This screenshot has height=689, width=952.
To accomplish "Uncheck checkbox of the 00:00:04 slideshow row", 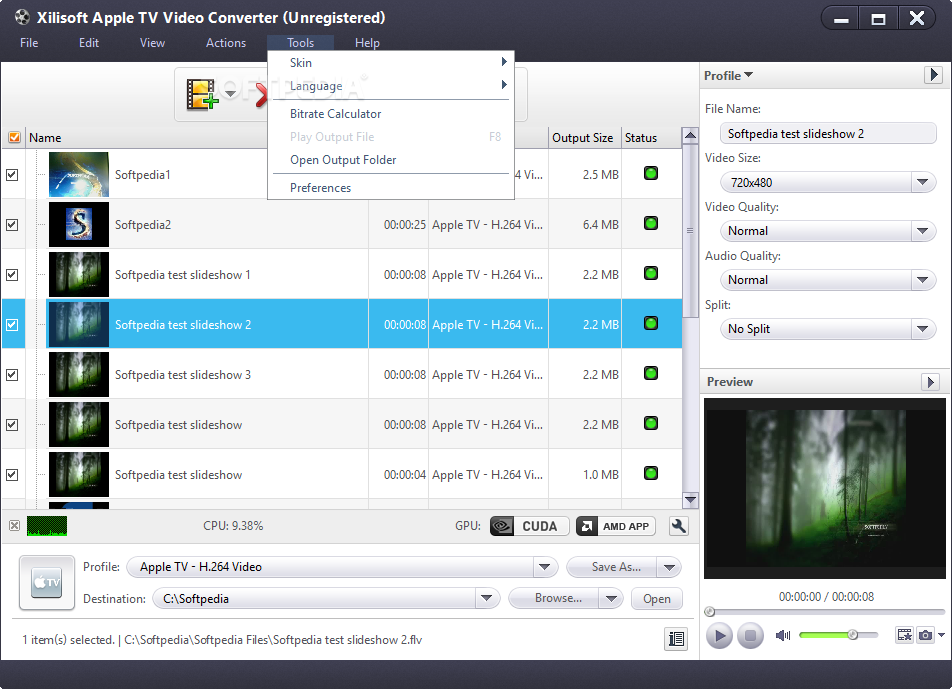I will pos(12,475).
